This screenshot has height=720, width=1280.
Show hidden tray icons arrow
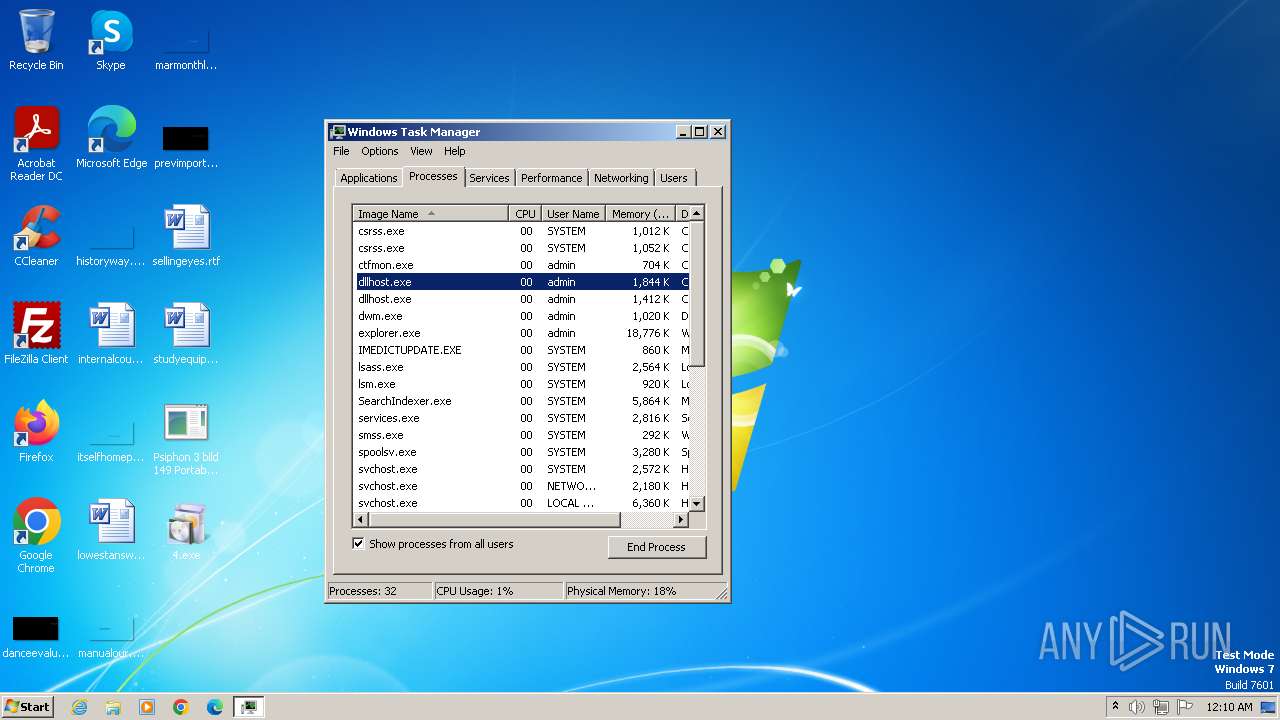coord(1115,707)
